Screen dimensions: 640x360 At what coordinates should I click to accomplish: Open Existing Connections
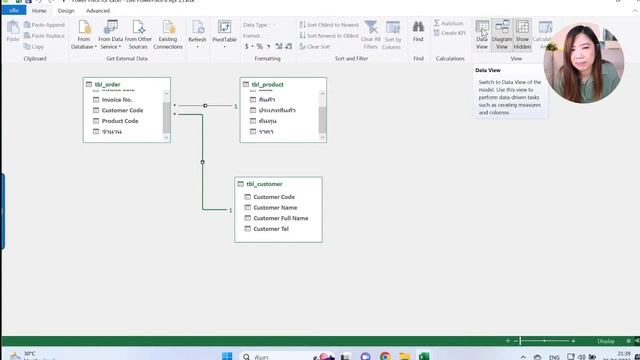tap(168, 35)
